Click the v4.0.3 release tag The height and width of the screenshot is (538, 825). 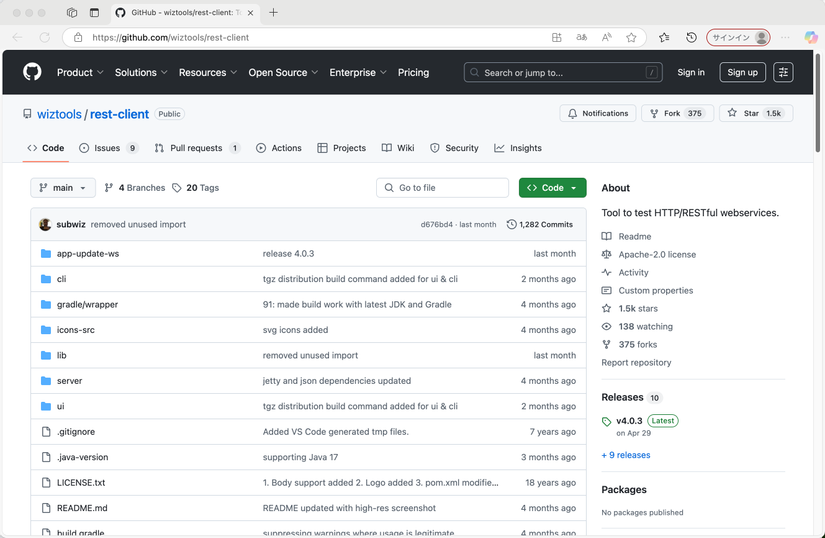(x=629, y=421)
